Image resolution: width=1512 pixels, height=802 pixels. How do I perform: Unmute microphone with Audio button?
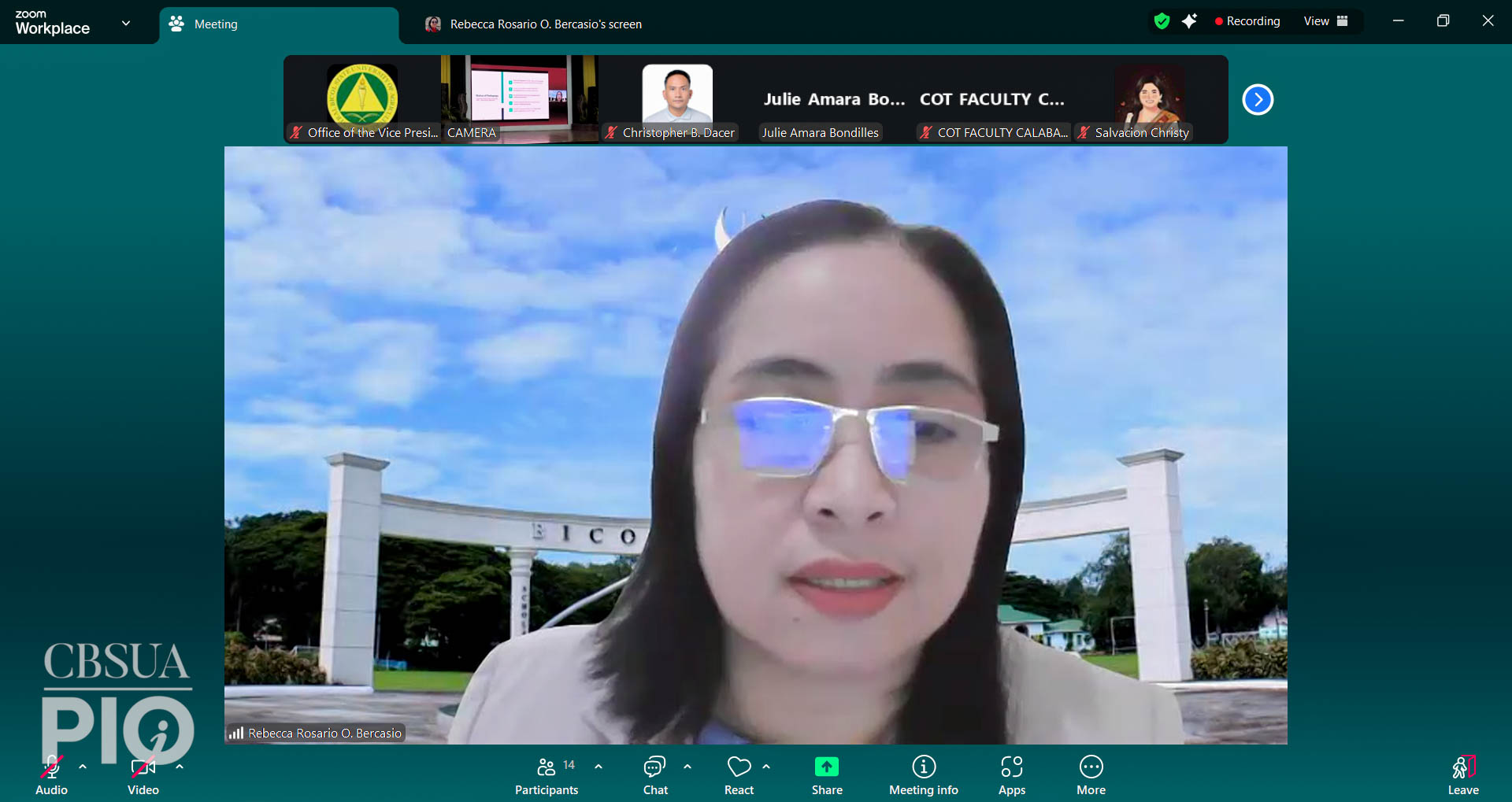(52, 775)
